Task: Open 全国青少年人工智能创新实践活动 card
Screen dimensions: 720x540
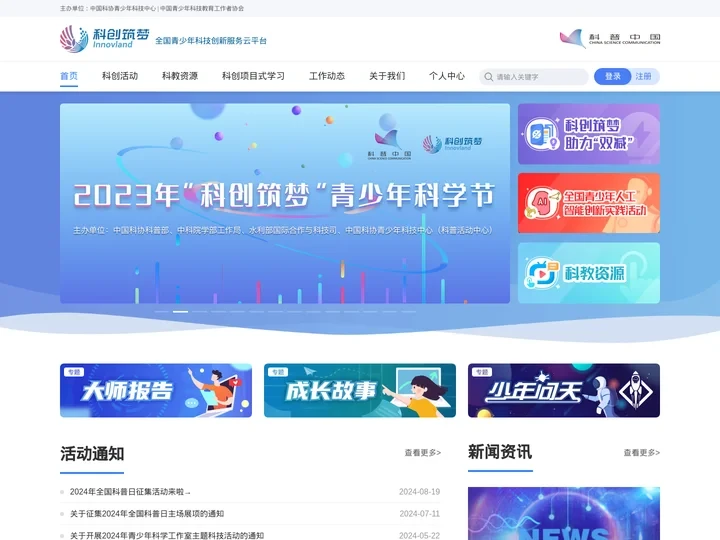Action: pyautogui.click(x=589, y=203)
